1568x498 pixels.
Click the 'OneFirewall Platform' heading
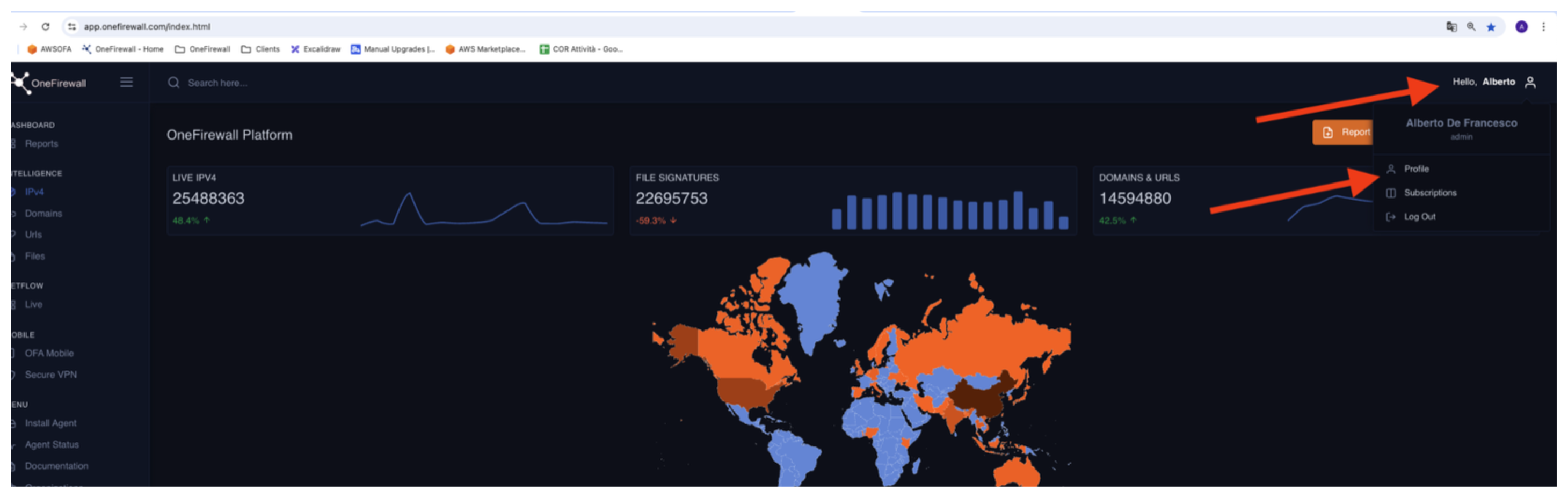pos(229,134)
